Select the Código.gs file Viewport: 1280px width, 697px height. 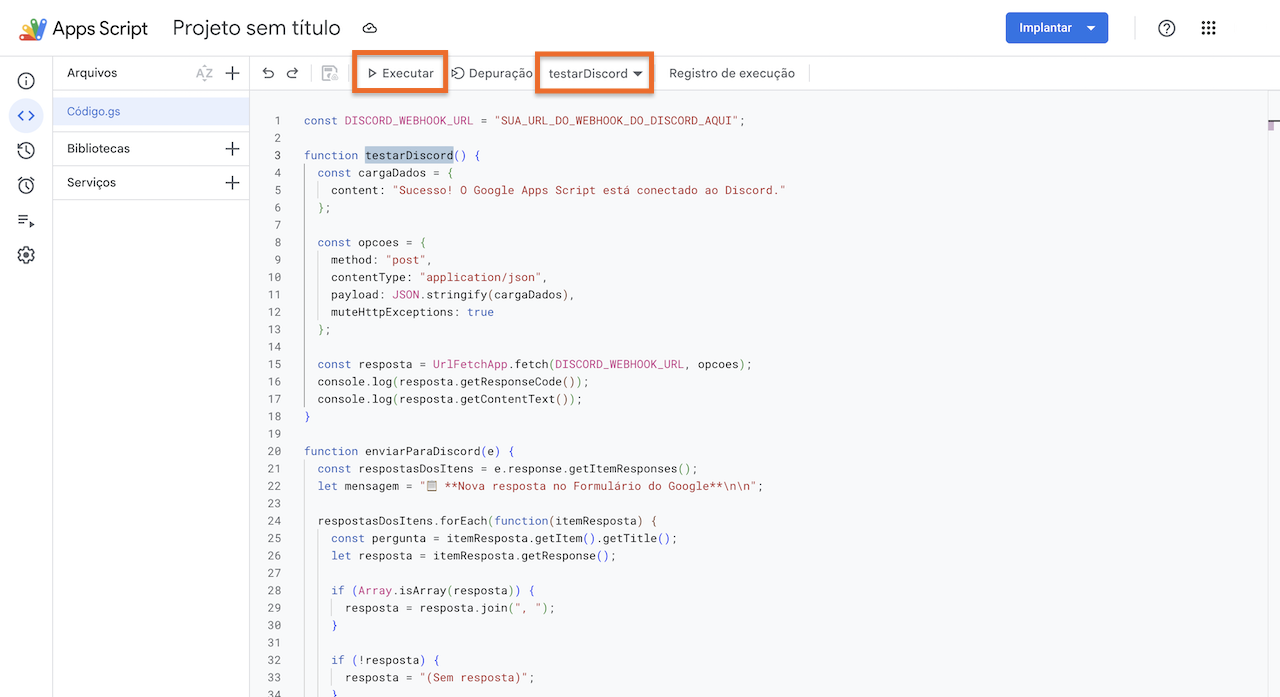[x=151, y=111]
